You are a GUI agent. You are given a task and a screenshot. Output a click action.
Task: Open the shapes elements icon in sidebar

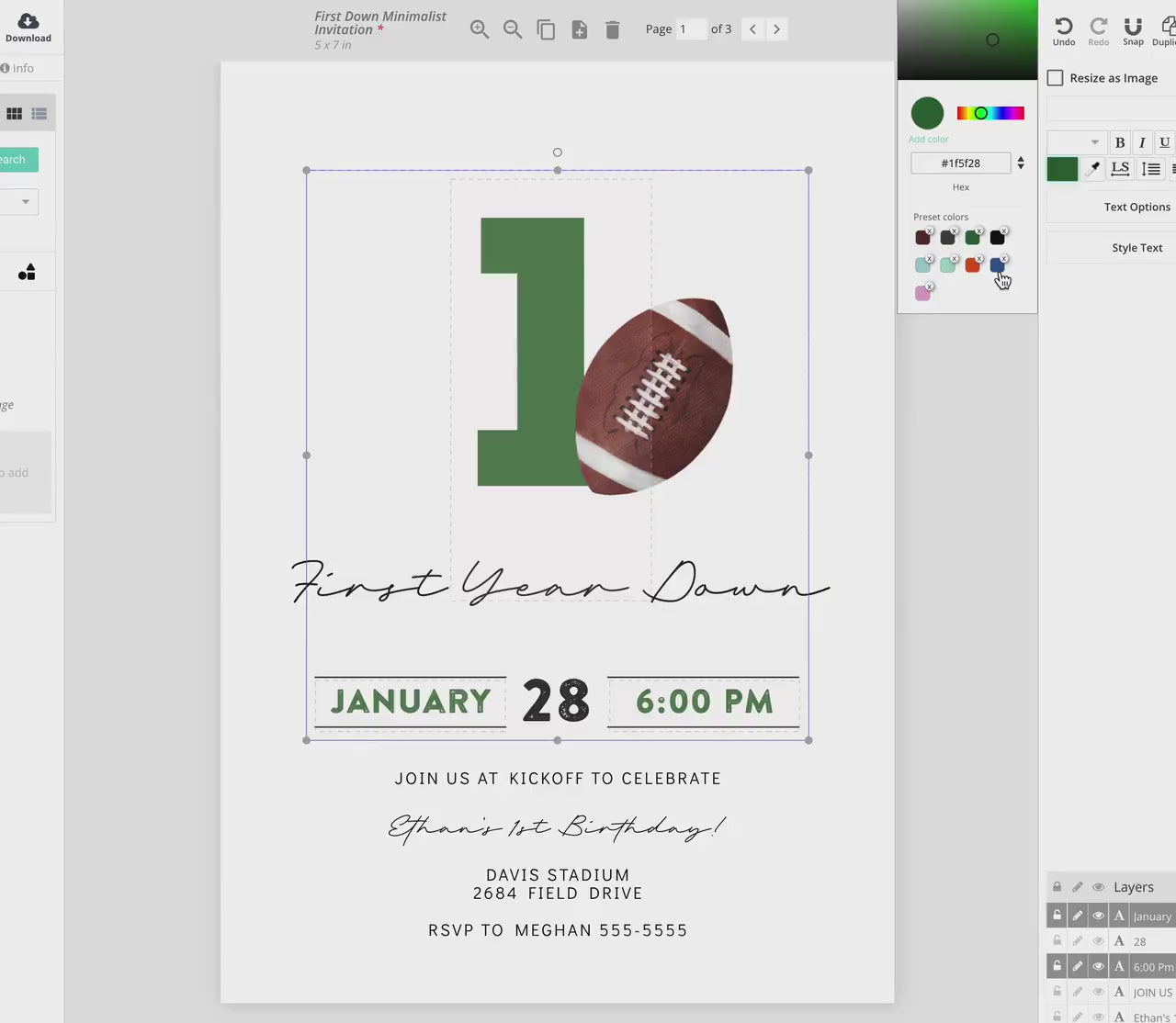[27, 272]
